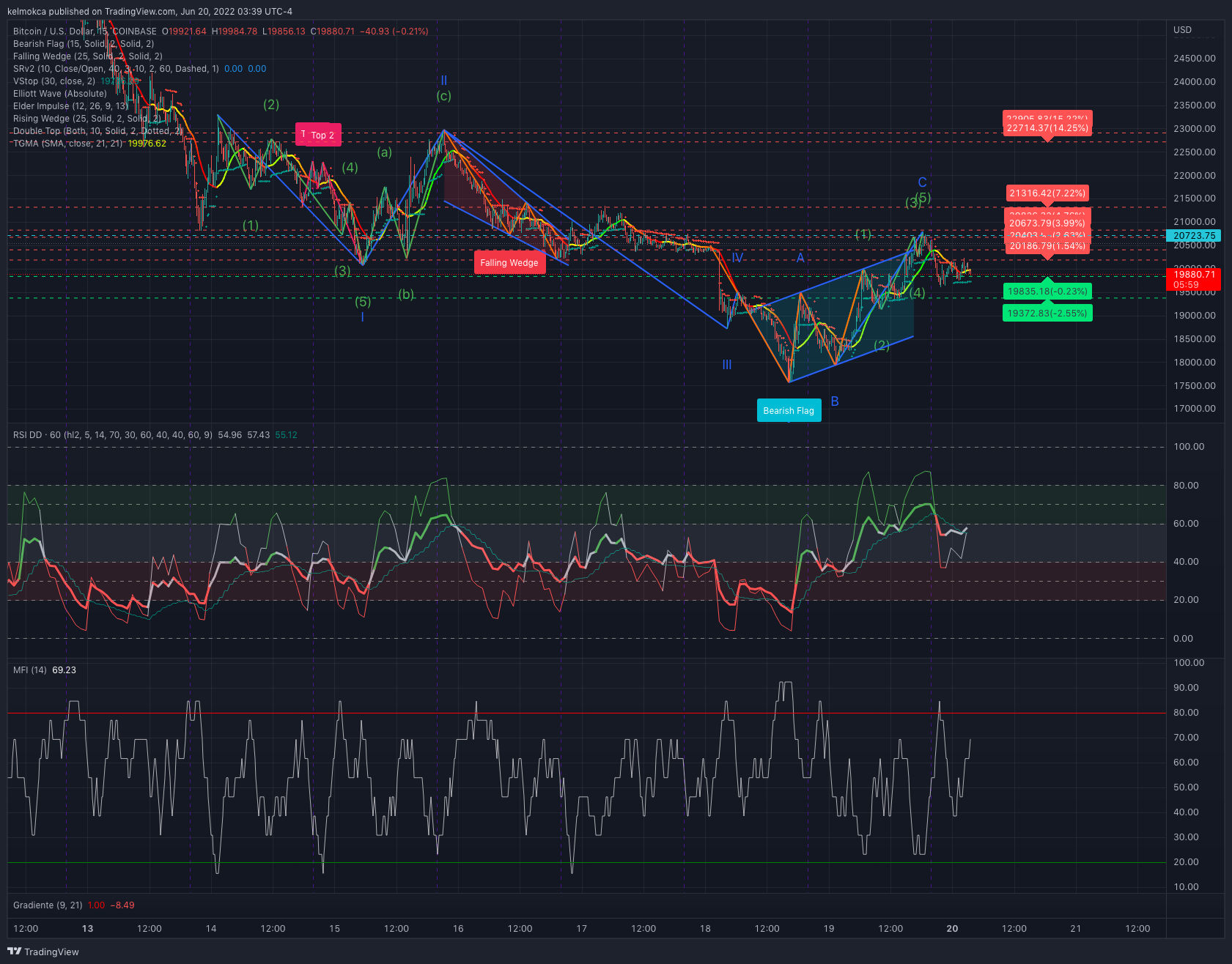
Task: Click the 21316.42(7.22%) resistance level tag
Action: pos(1047,193)
